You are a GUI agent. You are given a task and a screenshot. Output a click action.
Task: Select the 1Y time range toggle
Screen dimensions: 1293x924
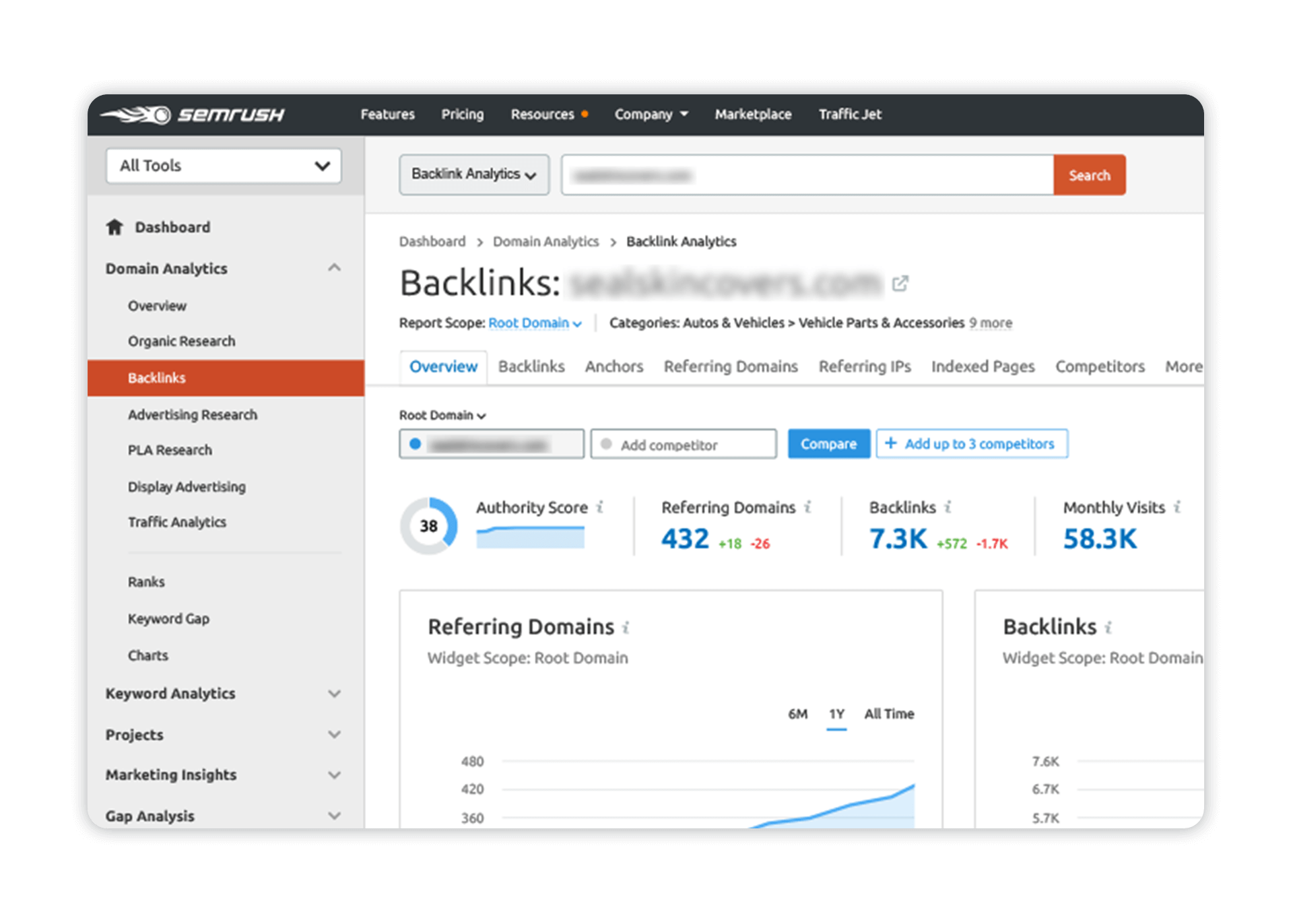pos(837,714)
